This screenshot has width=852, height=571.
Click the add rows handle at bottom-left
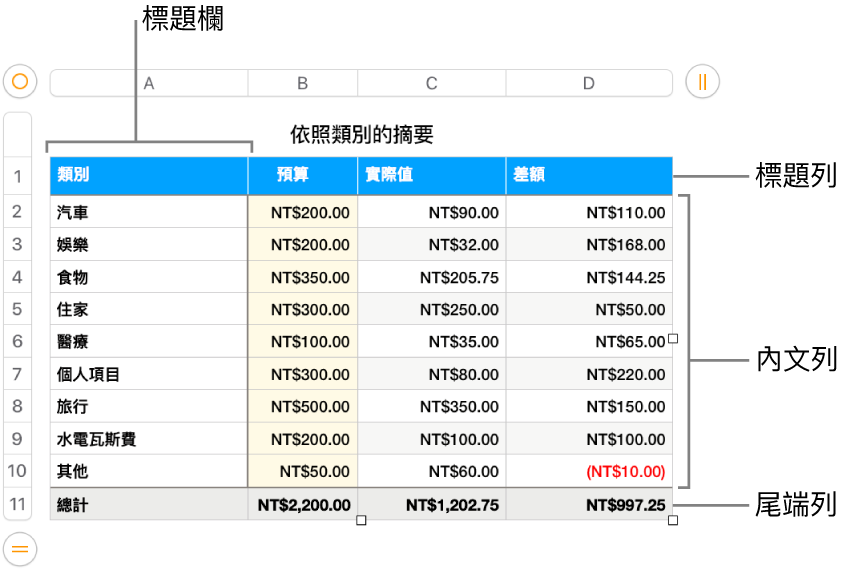click(x=21, y=547)
